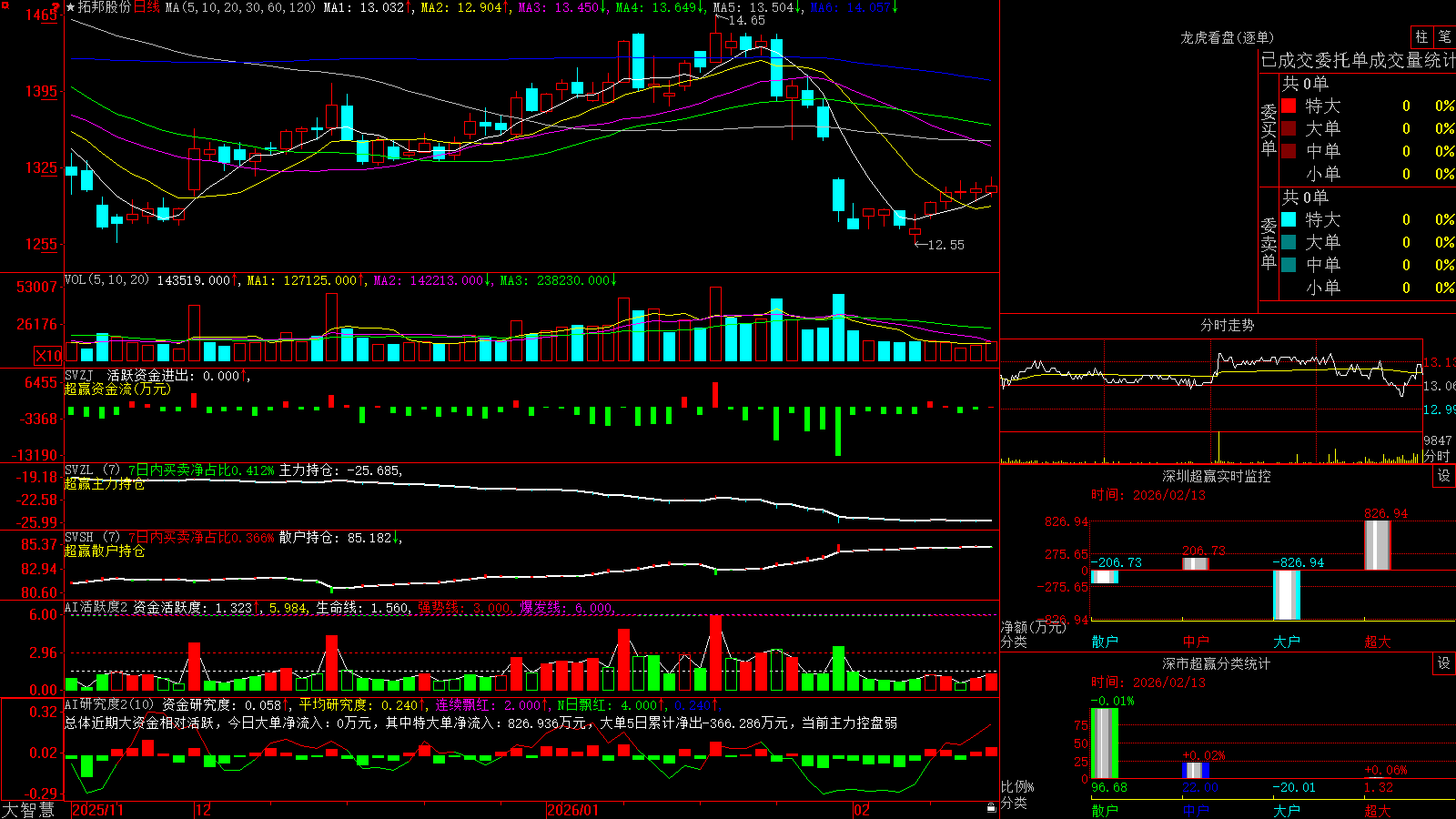Click the 分时走势 panel title
Viewport: 1456px width, 819px height.
1228,325
